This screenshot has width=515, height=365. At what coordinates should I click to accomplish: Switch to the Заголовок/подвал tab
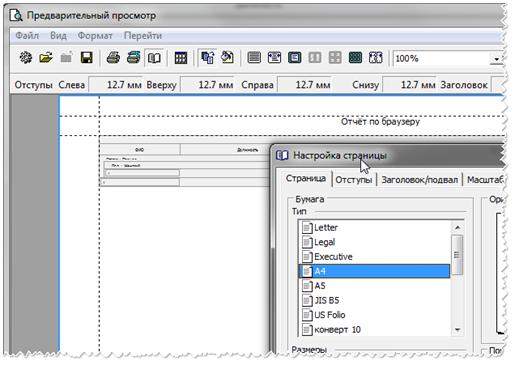pos(419,180)
